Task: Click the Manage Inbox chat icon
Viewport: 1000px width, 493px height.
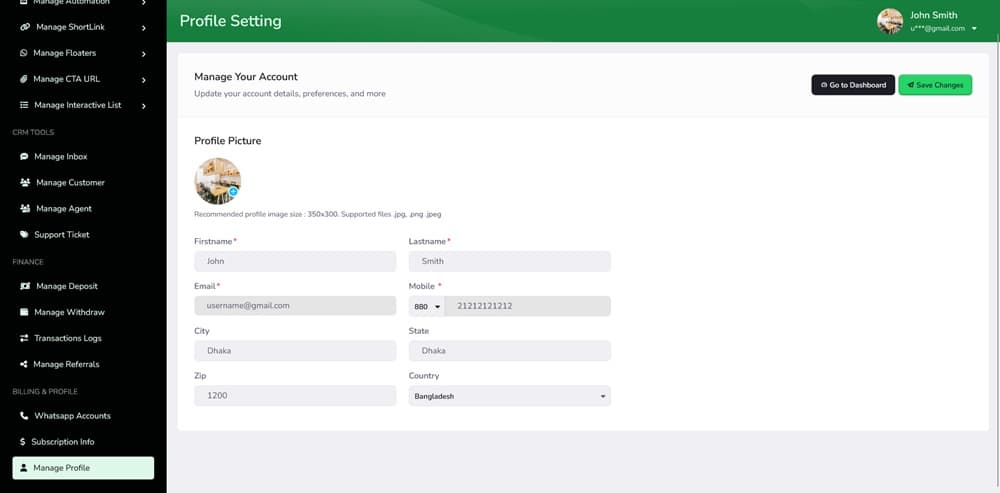Action: pyautogui.click(x=24, y=157)
